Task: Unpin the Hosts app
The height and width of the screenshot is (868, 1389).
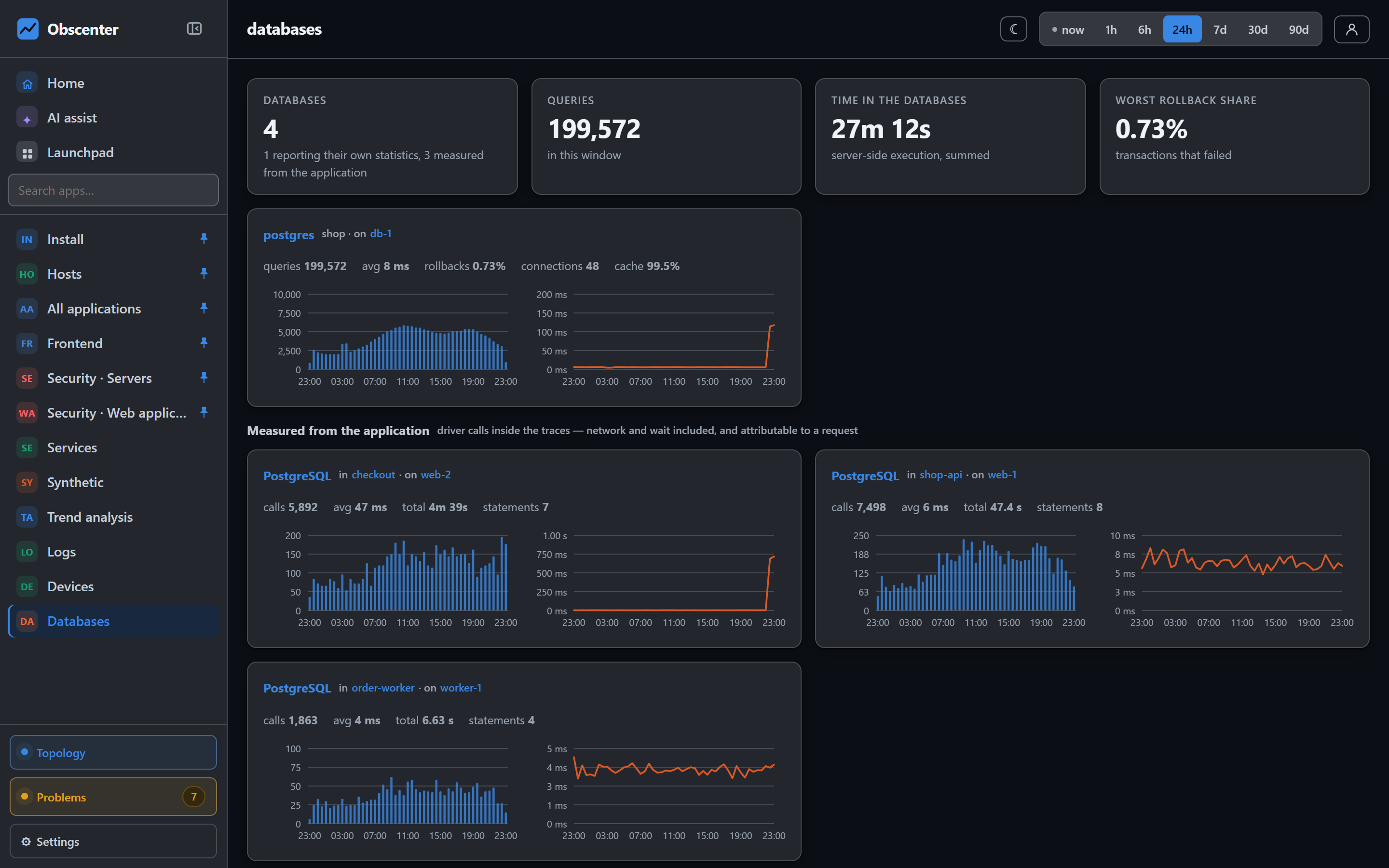Action: [x=204, y=273]
